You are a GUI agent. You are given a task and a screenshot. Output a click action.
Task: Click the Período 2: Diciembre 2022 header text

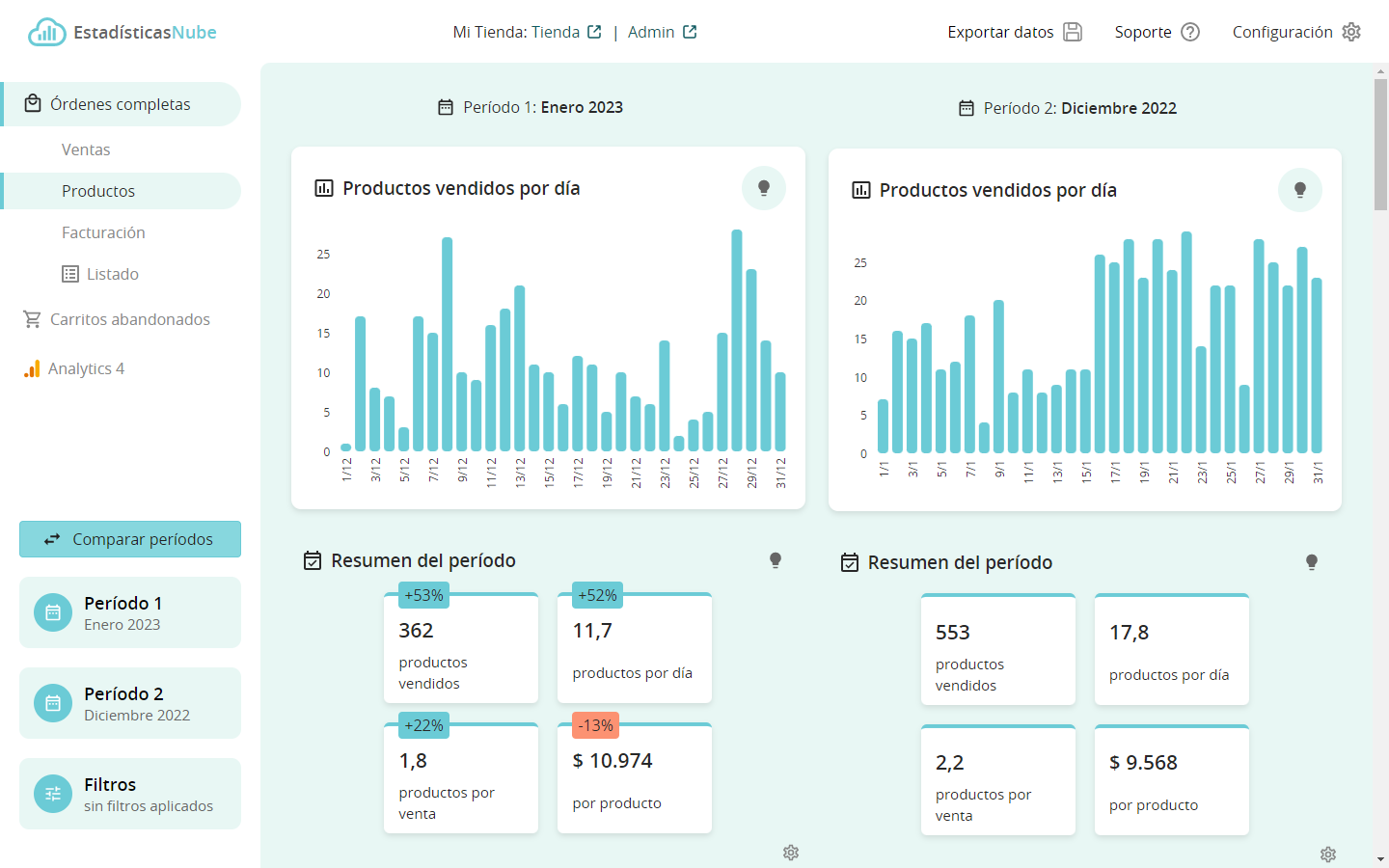(1080, 108)
